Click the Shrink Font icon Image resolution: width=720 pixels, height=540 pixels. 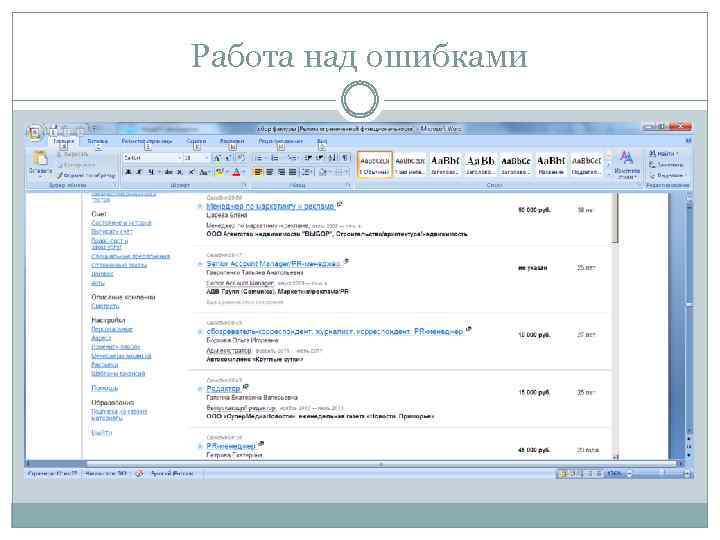228,158
